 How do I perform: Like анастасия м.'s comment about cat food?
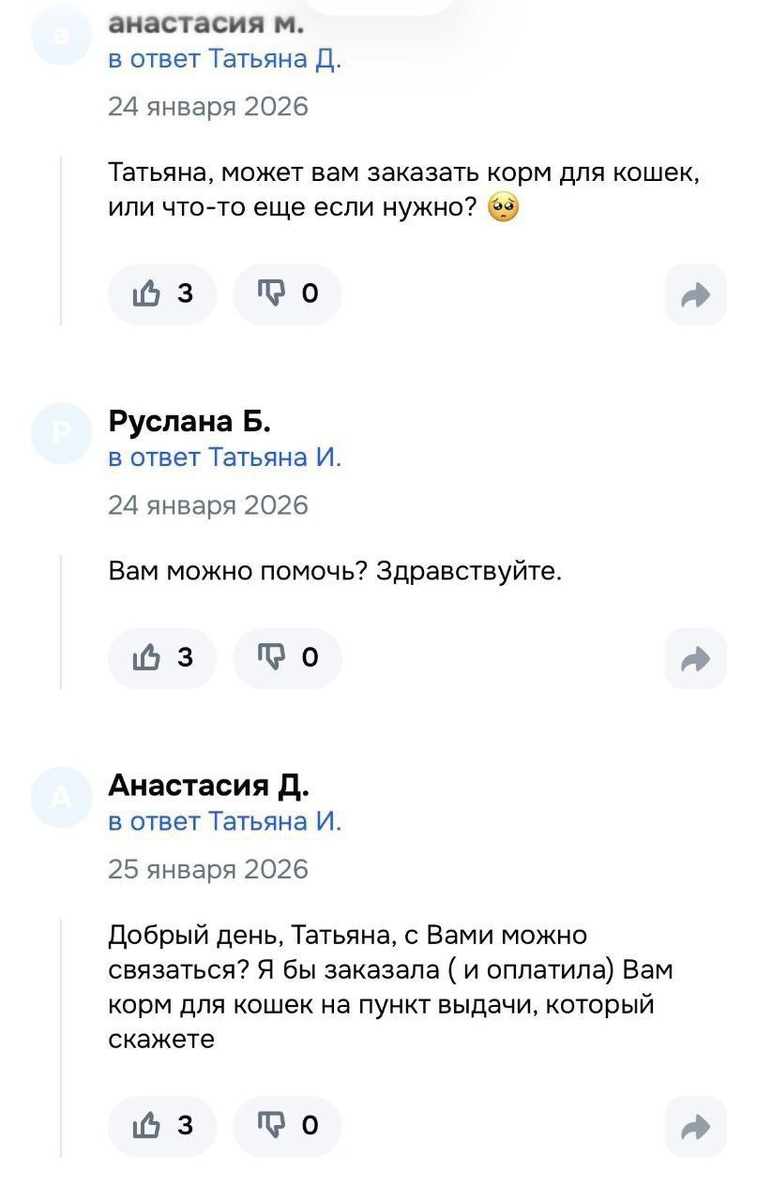[x=162, y=293]
